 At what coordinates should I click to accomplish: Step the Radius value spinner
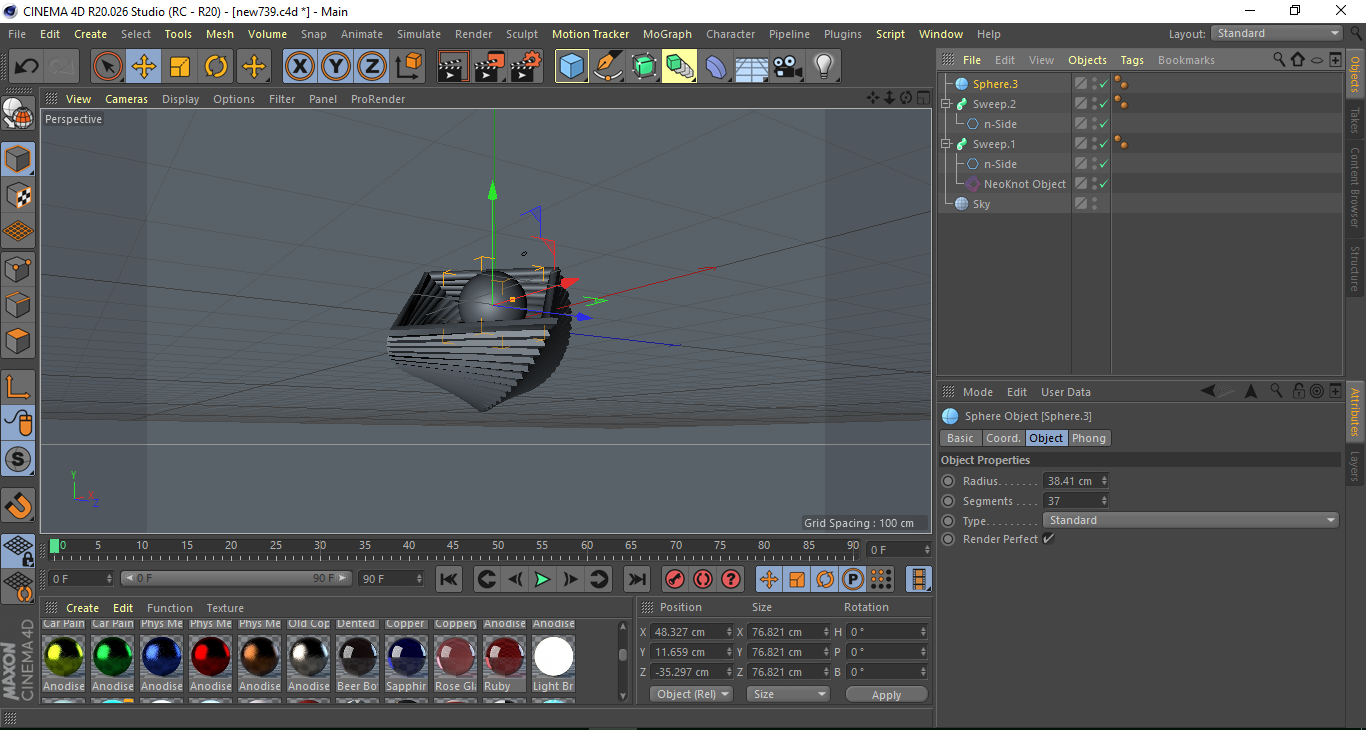(x=1104, y=481)
